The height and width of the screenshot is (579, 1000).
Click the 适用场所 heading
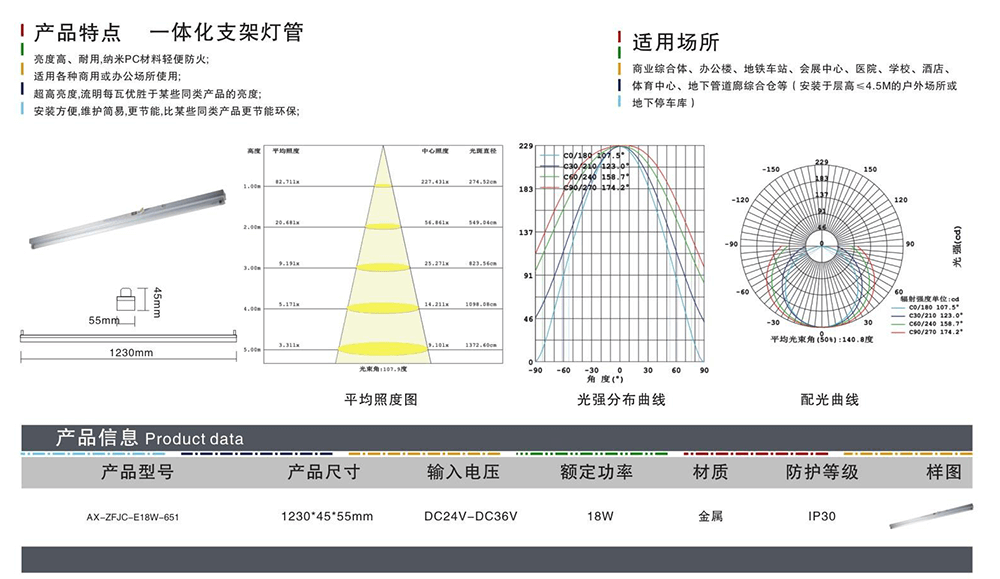click(x=675, y=43)
